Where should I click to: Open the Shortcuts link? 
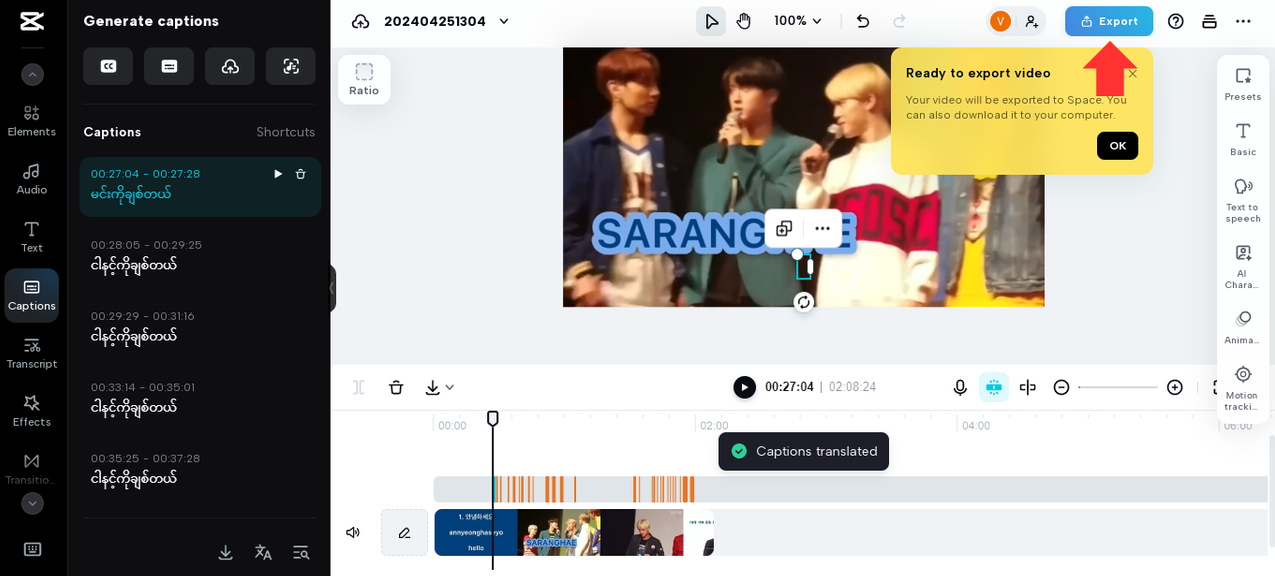[286, 132]
